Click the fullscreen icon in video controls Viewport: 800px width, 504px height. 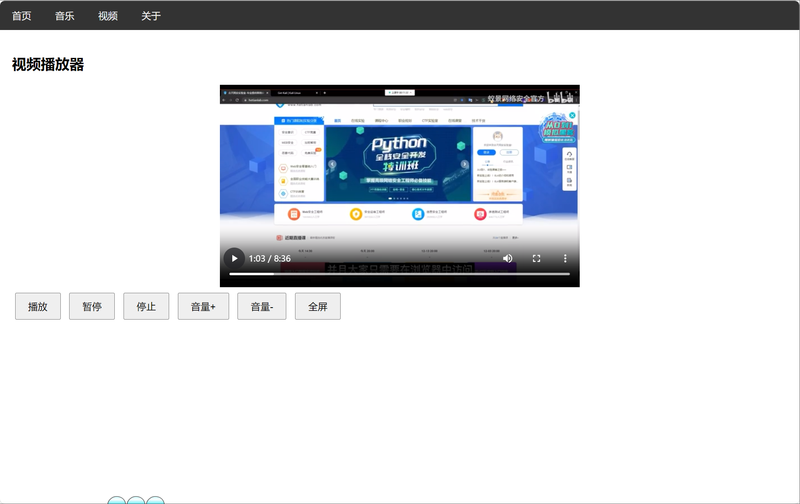[536, 259]
